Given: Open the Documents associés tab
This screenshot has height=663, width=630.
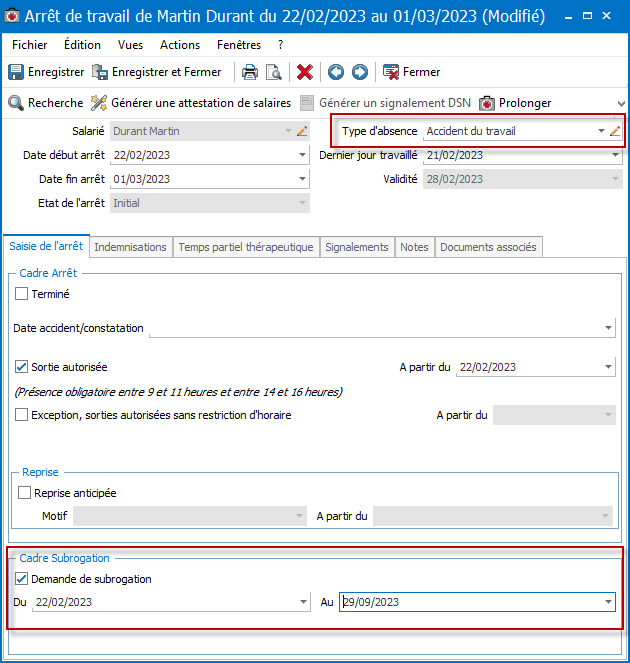Looking at the screenshot, I should (488, 247).
